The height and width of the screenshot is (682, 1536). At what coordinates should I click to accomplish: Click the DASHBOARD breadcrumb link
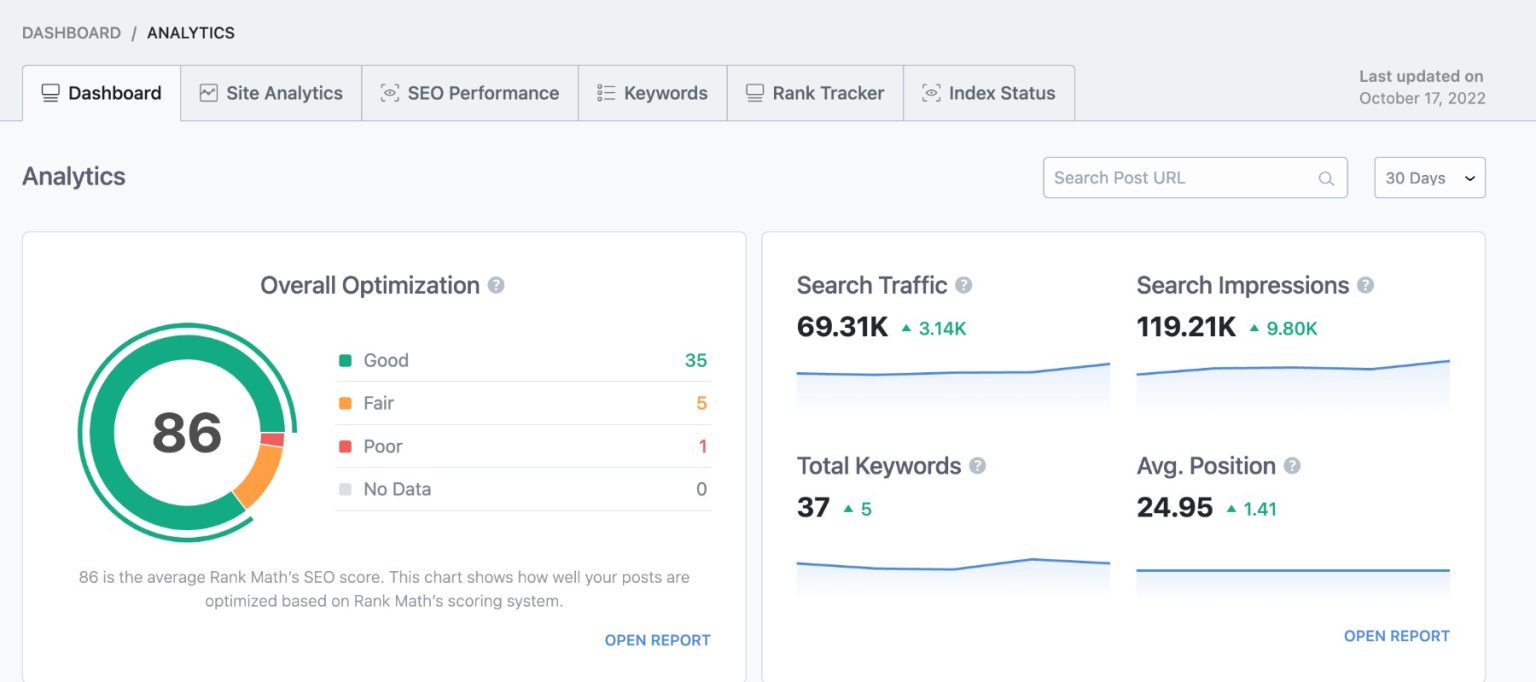71,33
